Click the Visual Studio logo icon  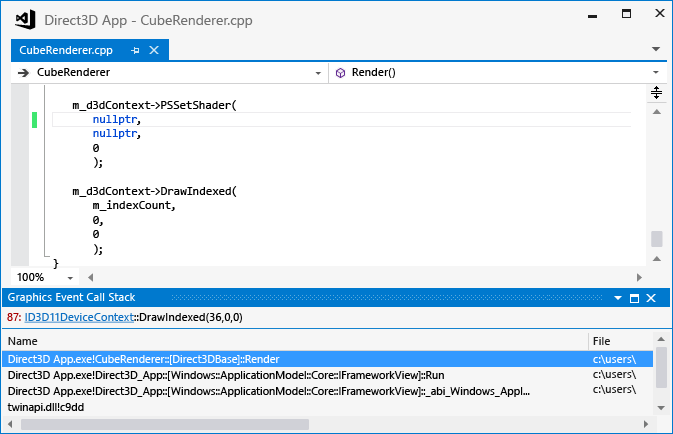(25, 20)
